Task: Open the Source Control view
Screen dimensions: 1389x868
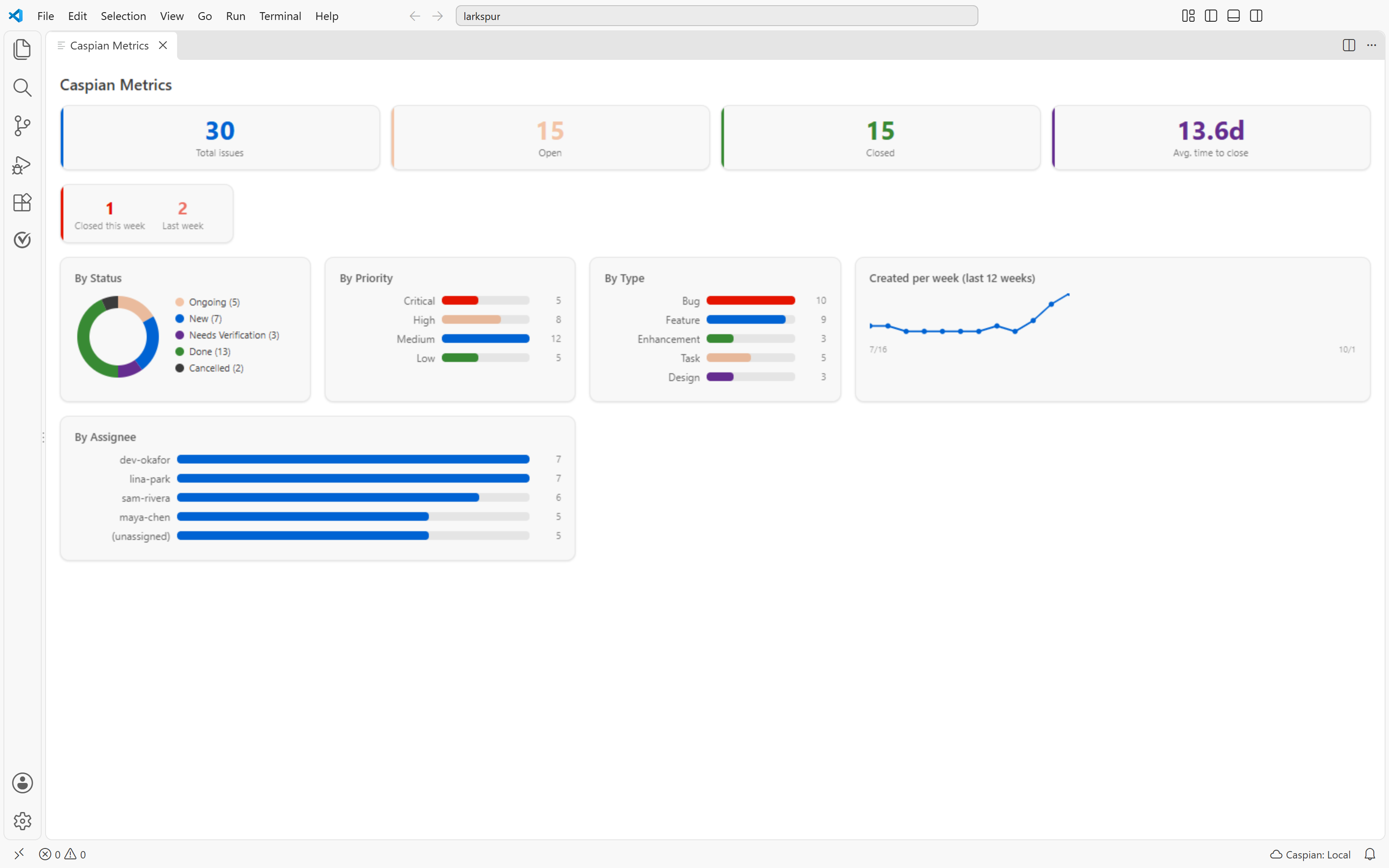Action: (x=22, y=126)
